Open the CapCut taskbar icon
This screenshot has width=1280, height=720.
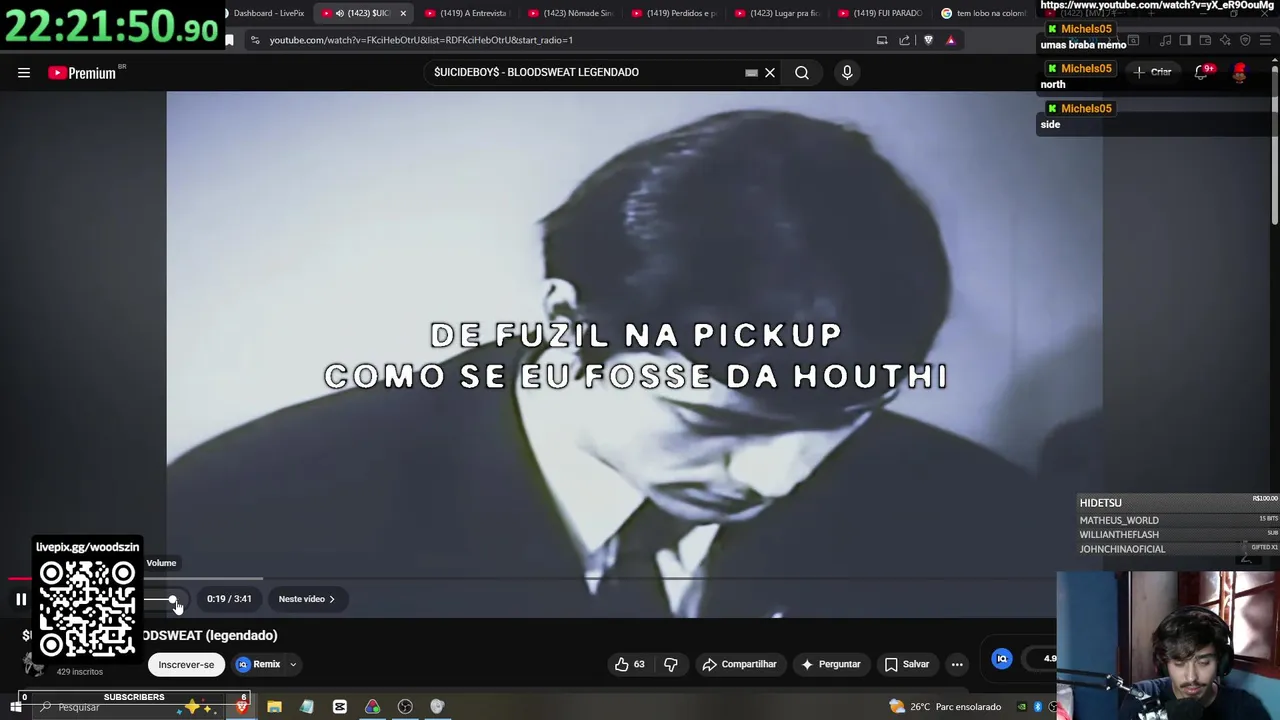click(340, 707)
